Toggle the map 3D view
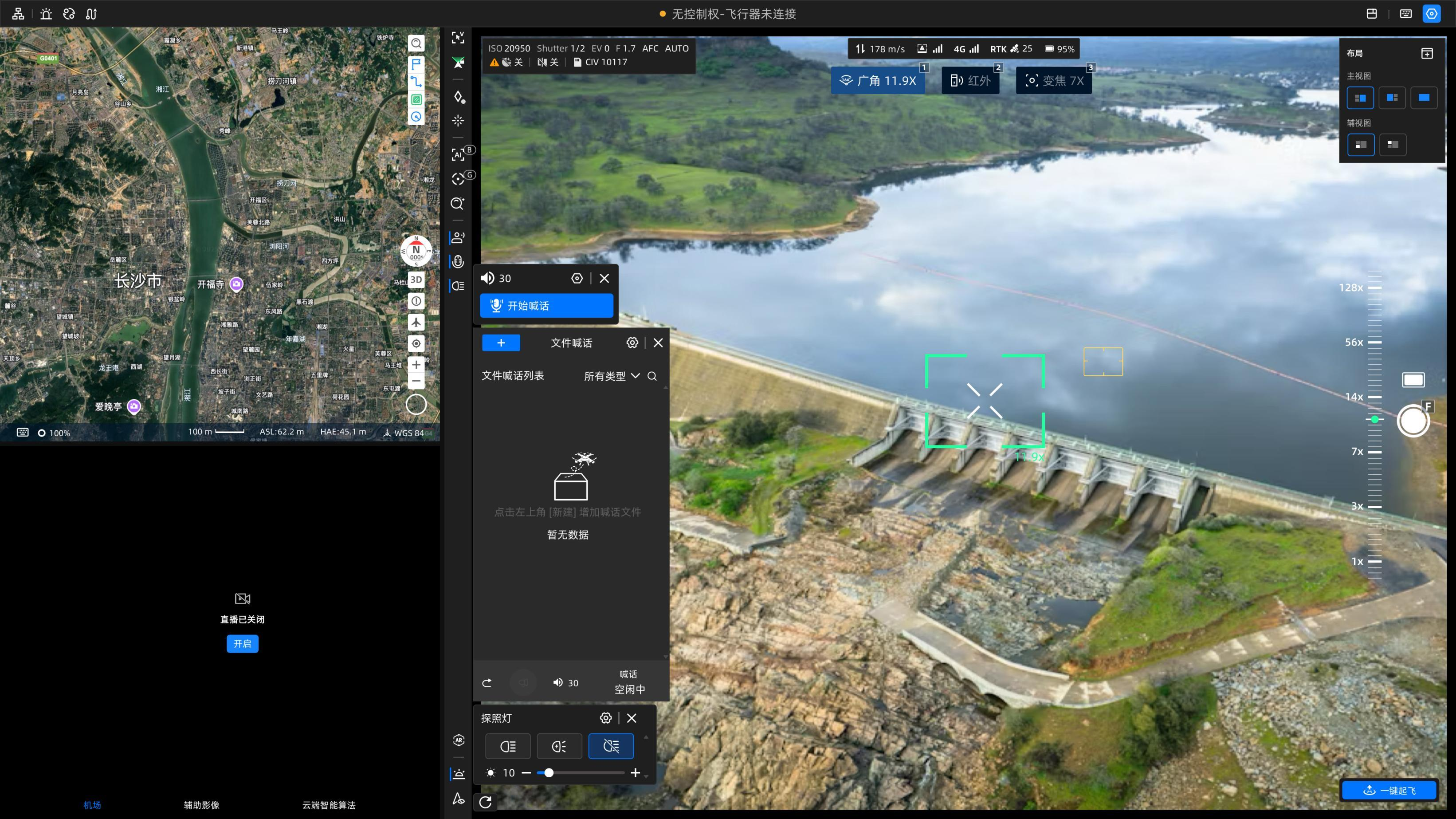The height and width of the screenshot is (819, 1456). pyautogui.click(x=416, y=280)
